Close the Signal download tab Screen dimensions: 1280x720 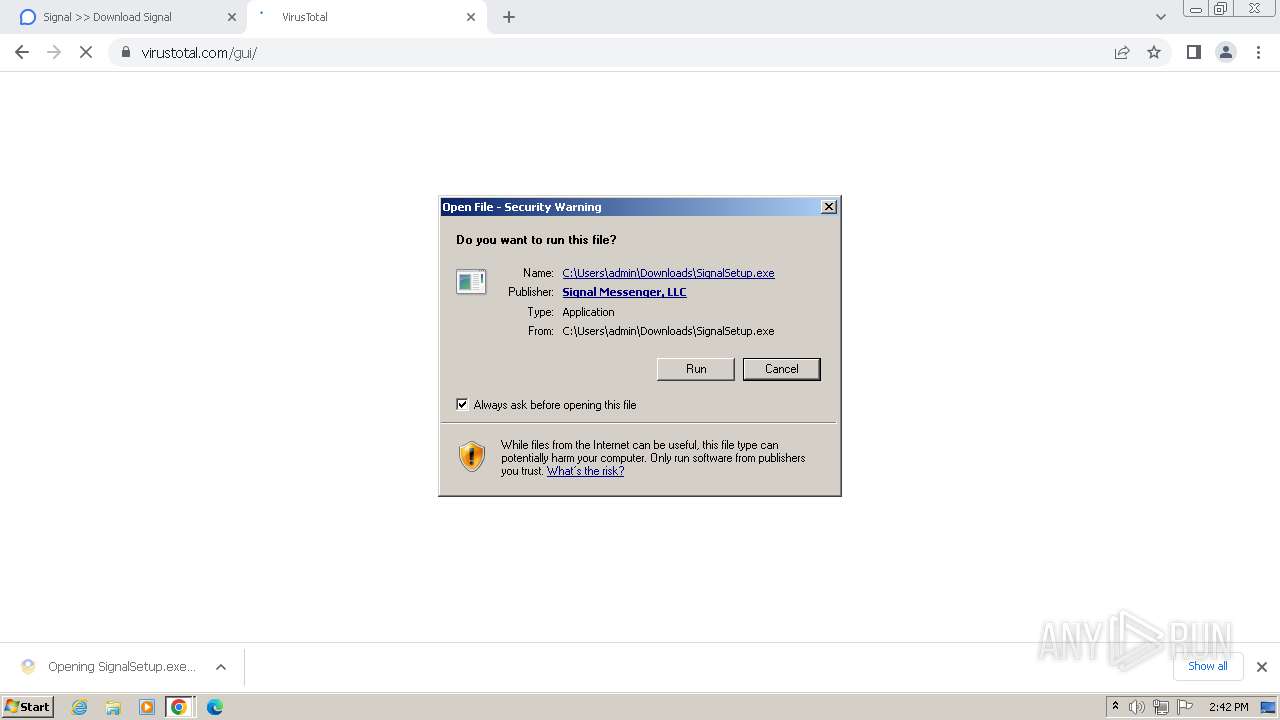coord(231,17)
